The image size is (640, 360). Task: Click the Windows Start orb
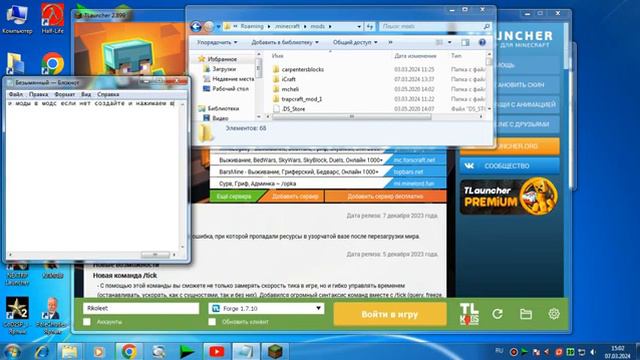[12, 351]
